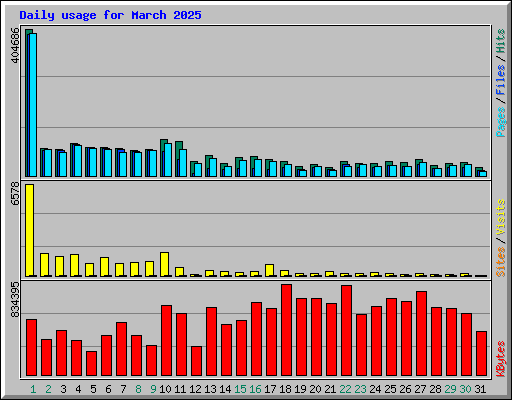The image size is (512, 400).
Task: Click the red KBytes bar for day 18
Action: click(286, 330)
